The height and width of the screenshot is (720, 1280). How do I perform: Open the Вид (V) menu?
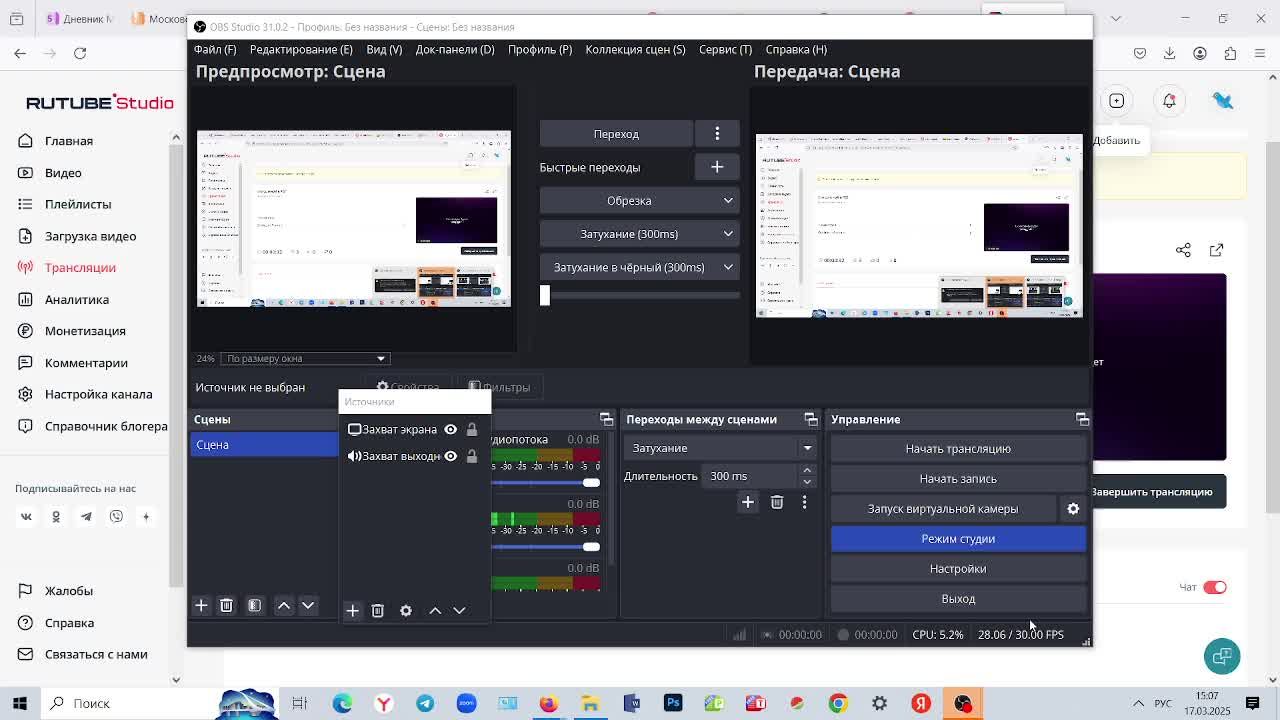384,49
